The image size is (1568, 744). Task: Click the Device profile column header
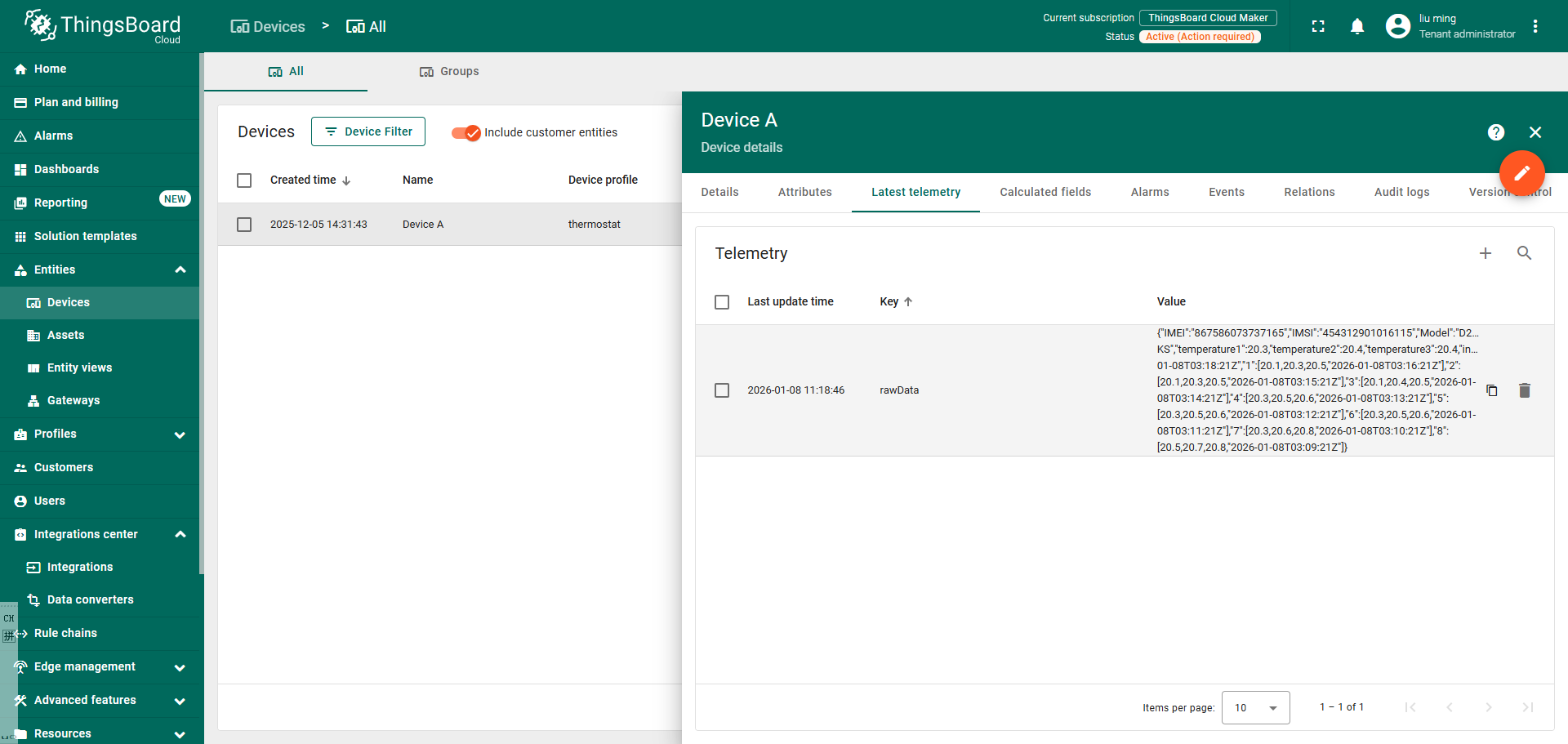tap(603, 180)
